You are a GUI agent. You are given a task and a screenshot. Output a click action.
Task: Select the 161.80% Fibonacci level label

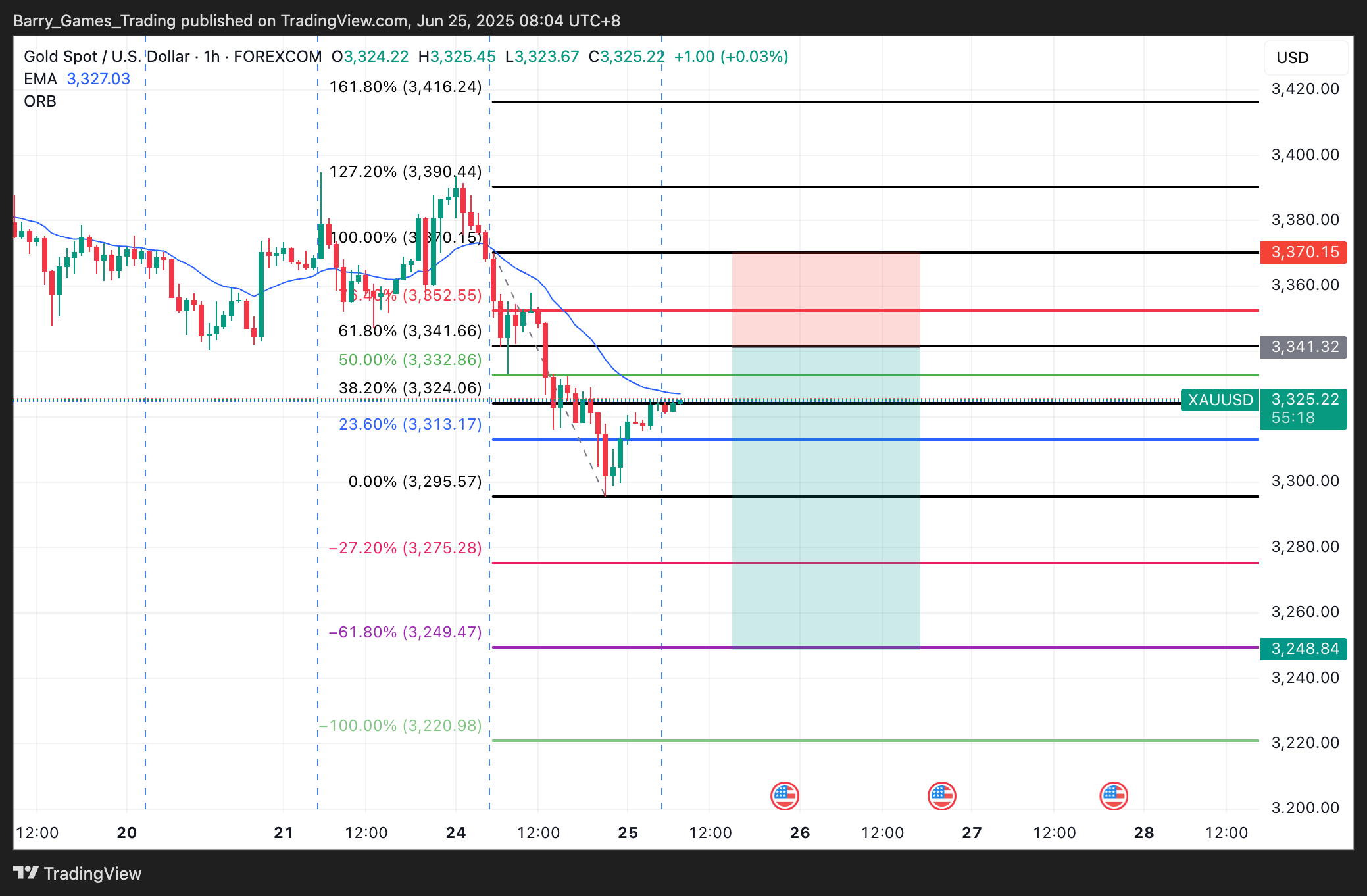pos(405,87)
